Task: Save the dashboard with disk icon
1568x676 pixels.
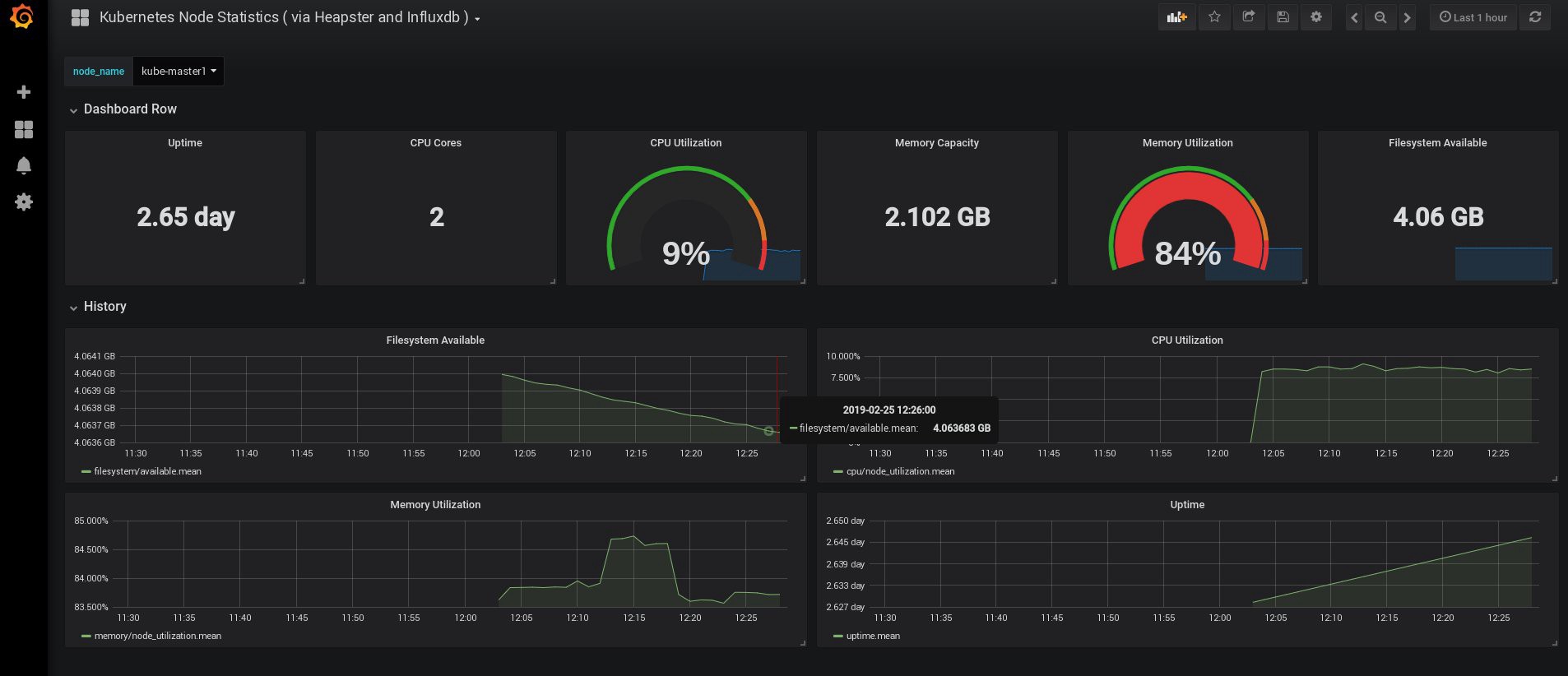Action: (1283, 17)
